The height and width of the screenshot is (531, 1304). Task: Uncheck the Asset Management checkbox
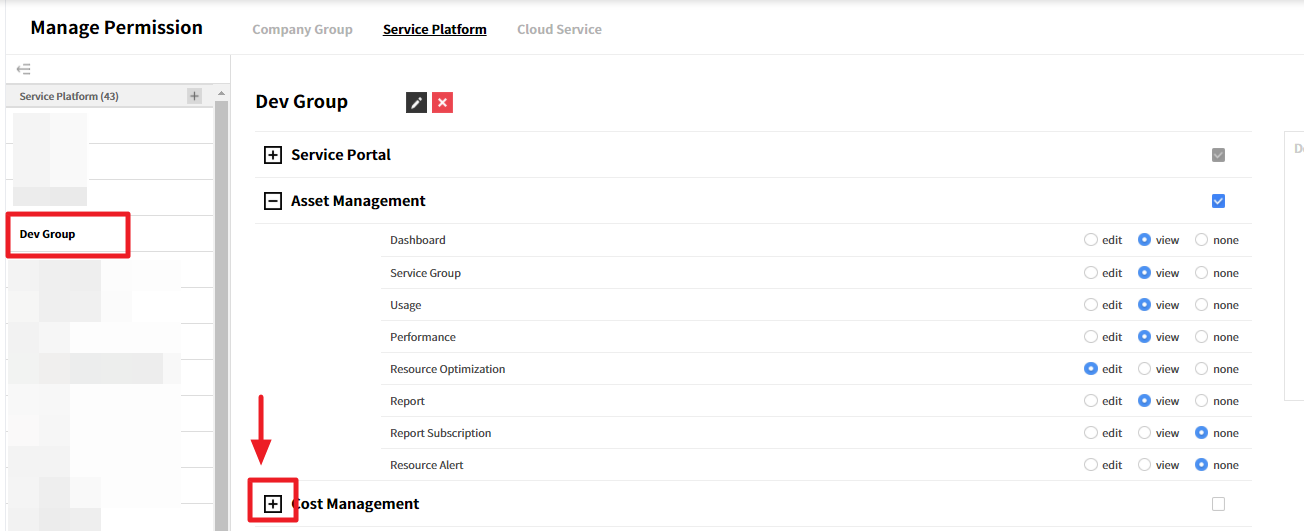pos(1218,201)
